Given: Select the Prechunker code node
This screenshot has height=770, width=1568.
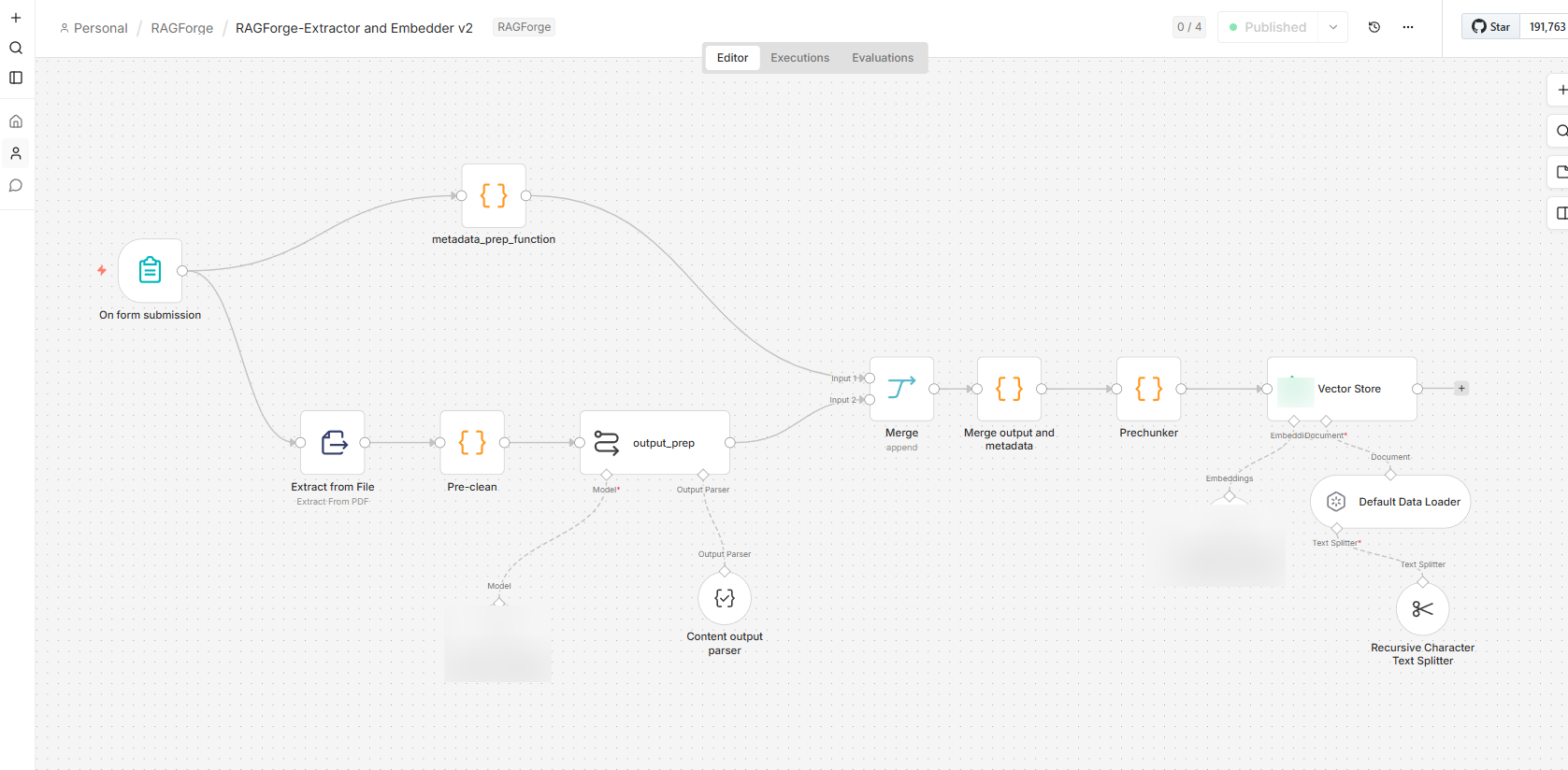Looking at the screenshot, I should [1149, 389].
